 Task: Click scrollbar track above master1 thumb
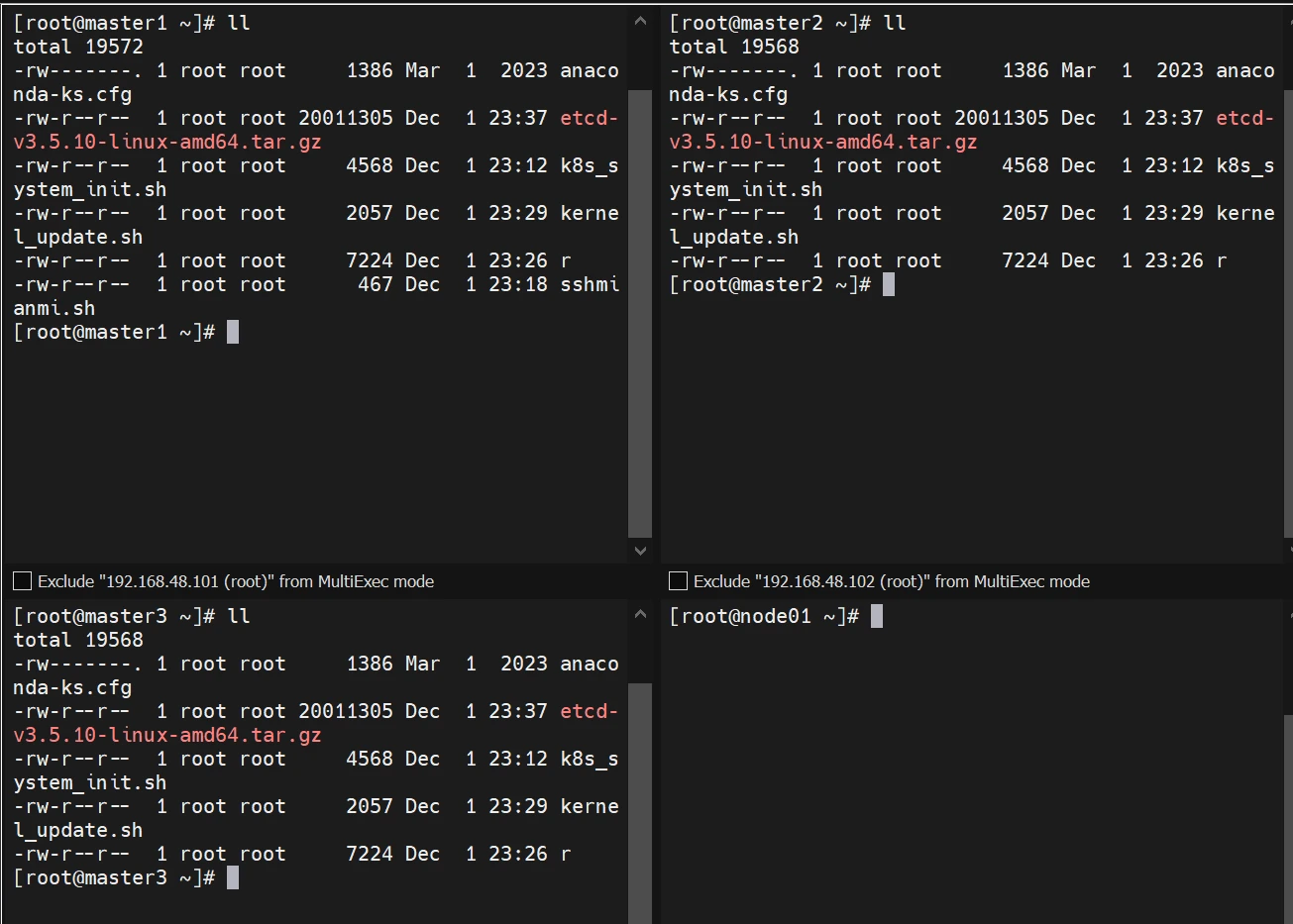coord(640,61)
